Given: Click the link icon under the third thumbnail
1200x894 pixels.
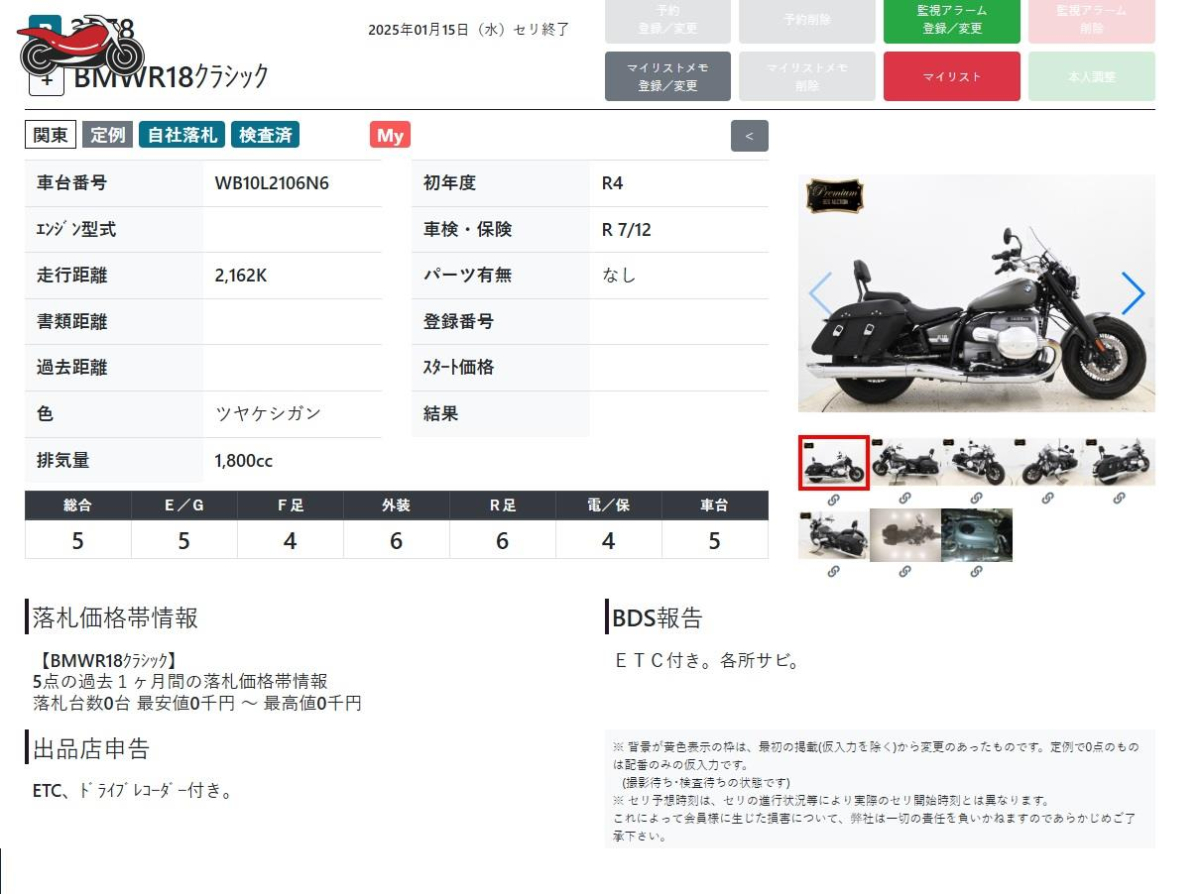Looking at the screenshot, I should coord(976,498).
